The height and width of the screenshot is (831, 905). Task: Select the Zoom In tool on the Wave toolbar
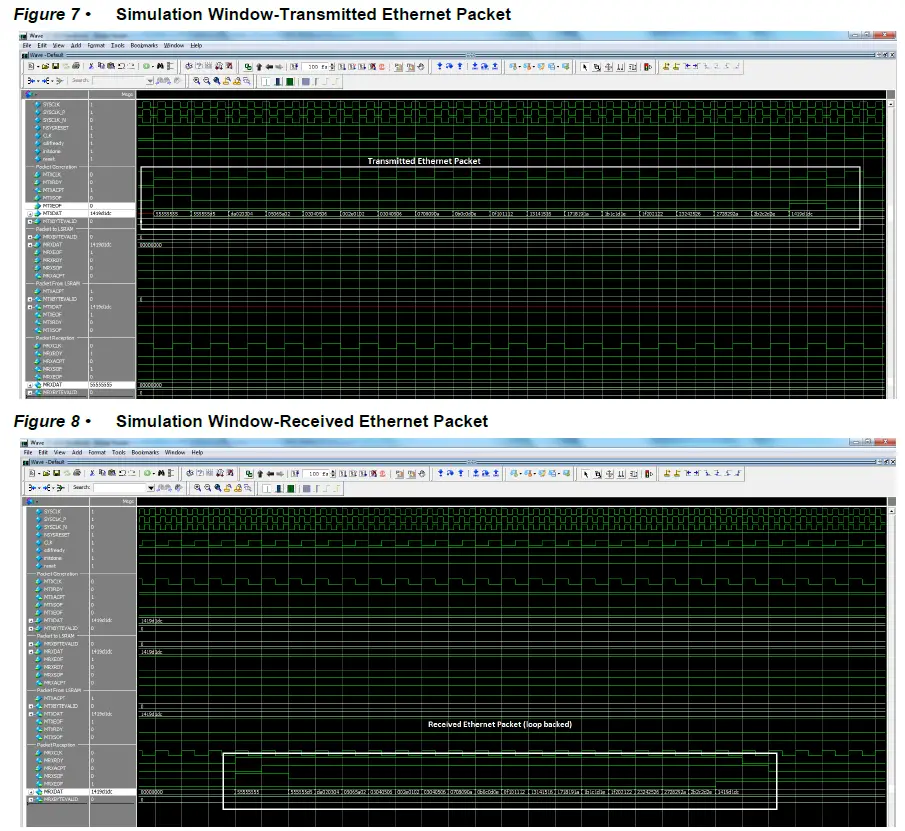(x=197, y=81)
